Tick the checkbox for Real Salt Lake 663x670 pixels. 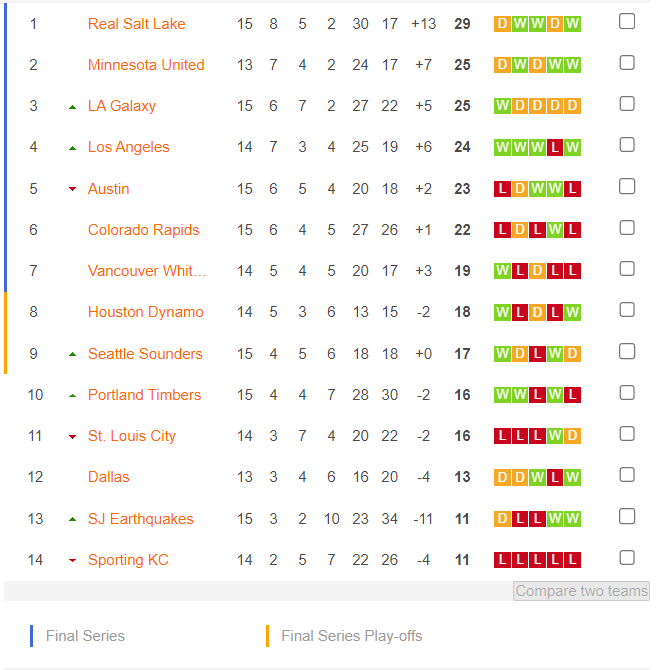tap(627, 21)
